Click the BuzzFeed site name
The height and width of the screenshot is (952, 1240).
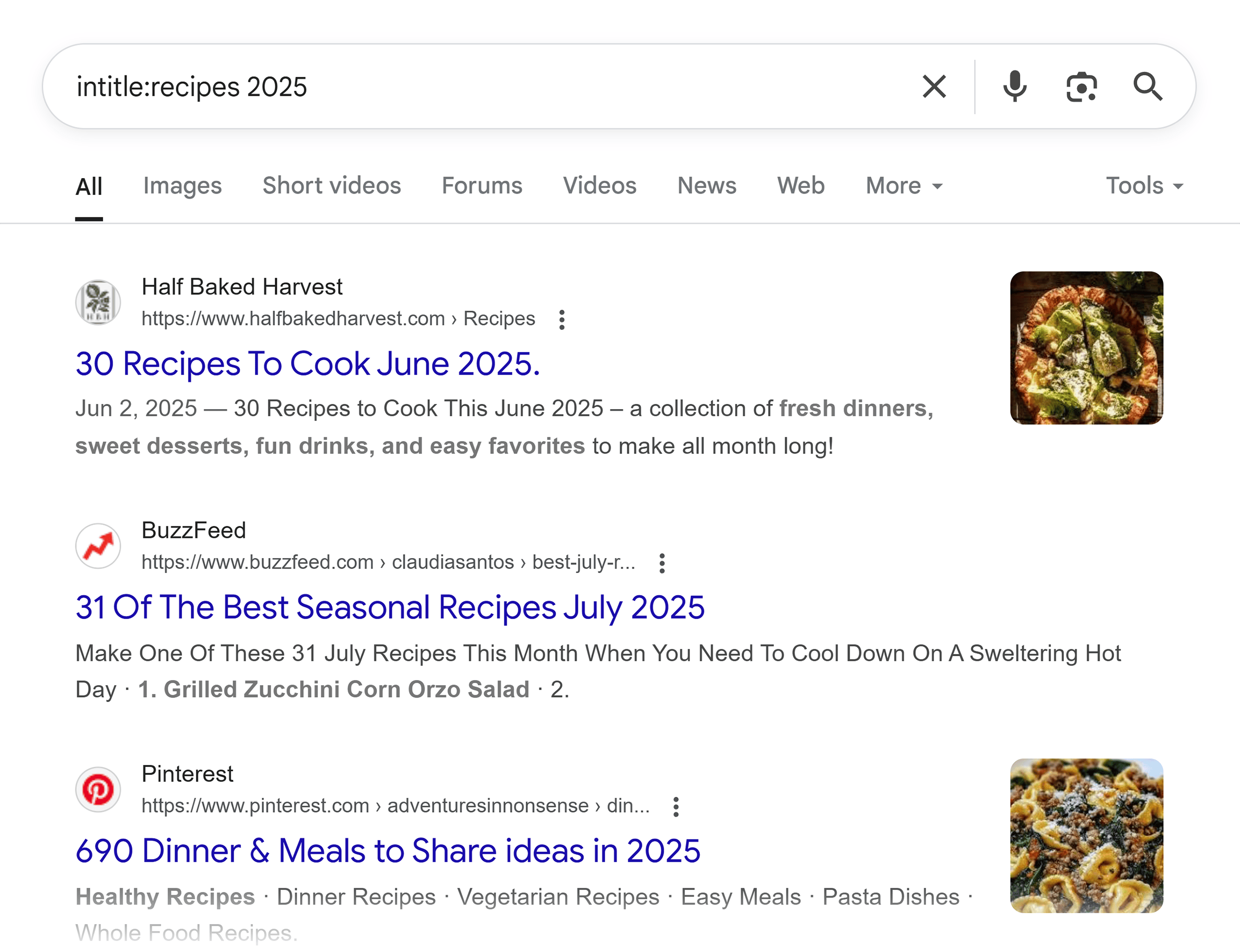pyautogui.click(x=194, y=530)
